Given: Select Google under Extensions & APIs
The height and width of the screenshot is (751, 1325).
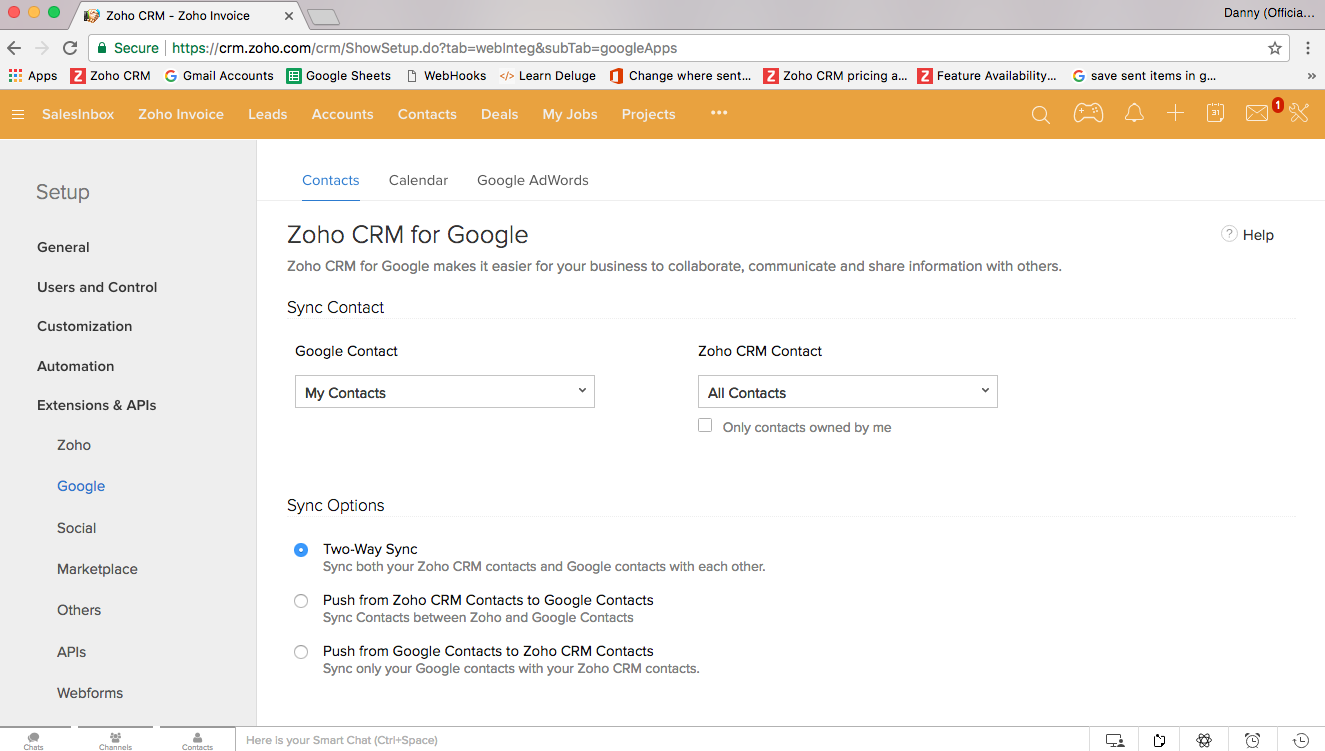Looking at the screenshot, I should pos(81,487).
